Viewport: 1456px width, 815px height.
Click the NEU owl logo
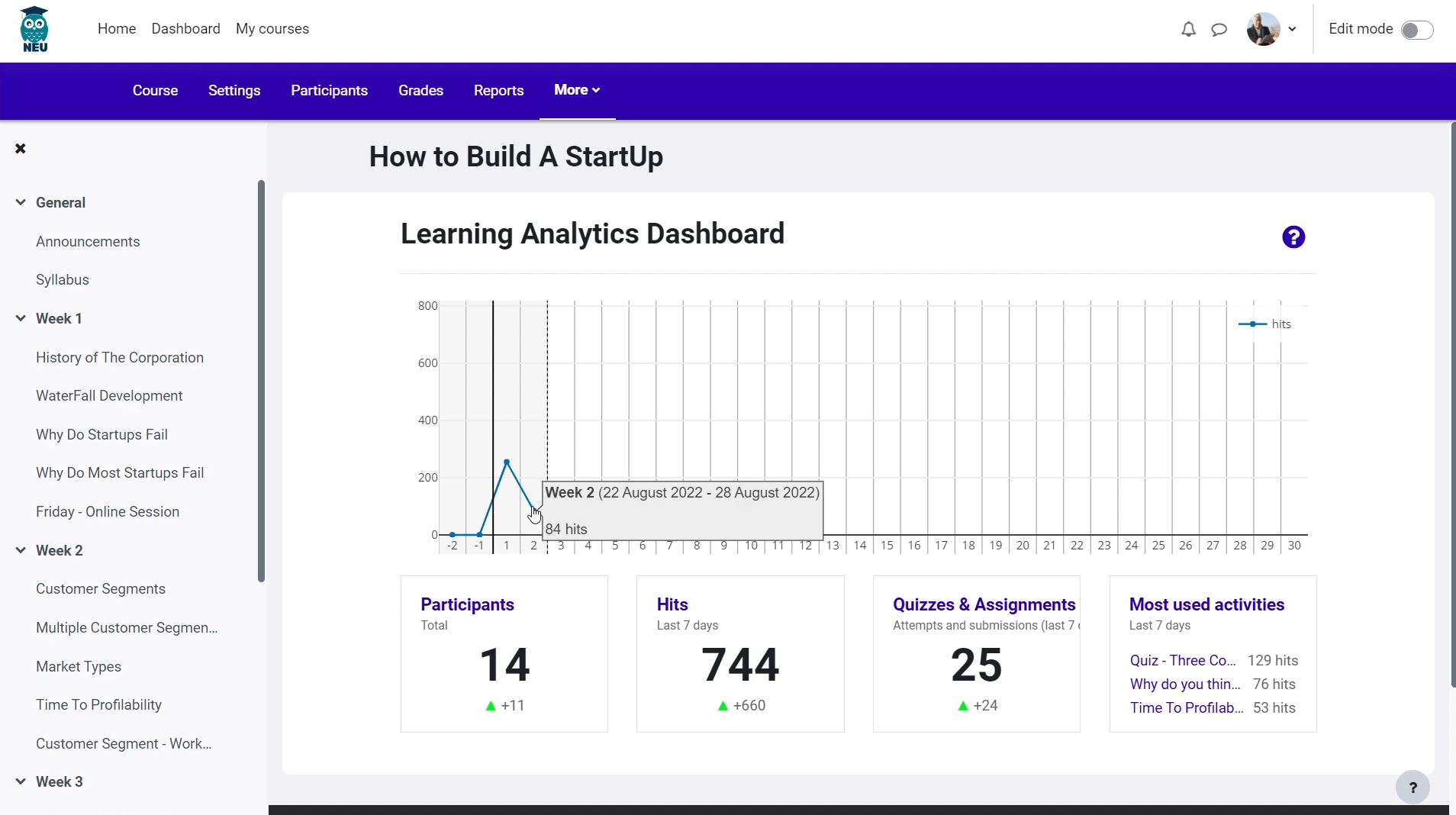point(35,30)
